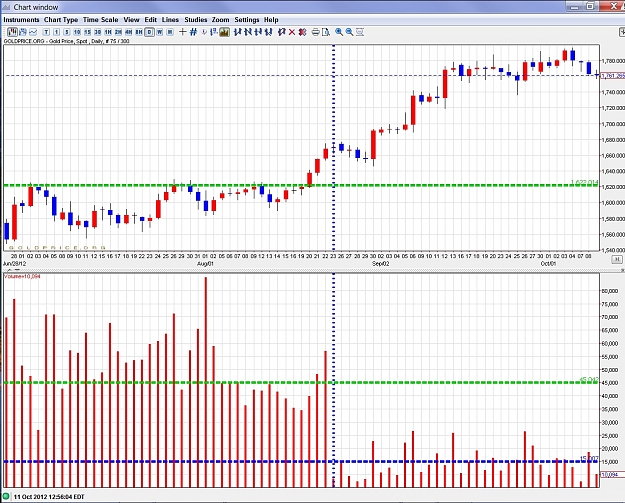Viewport: 625px width, 503px height.
Task: Select the green 1,622.014 price line label
Action: (x=584, y=183)
